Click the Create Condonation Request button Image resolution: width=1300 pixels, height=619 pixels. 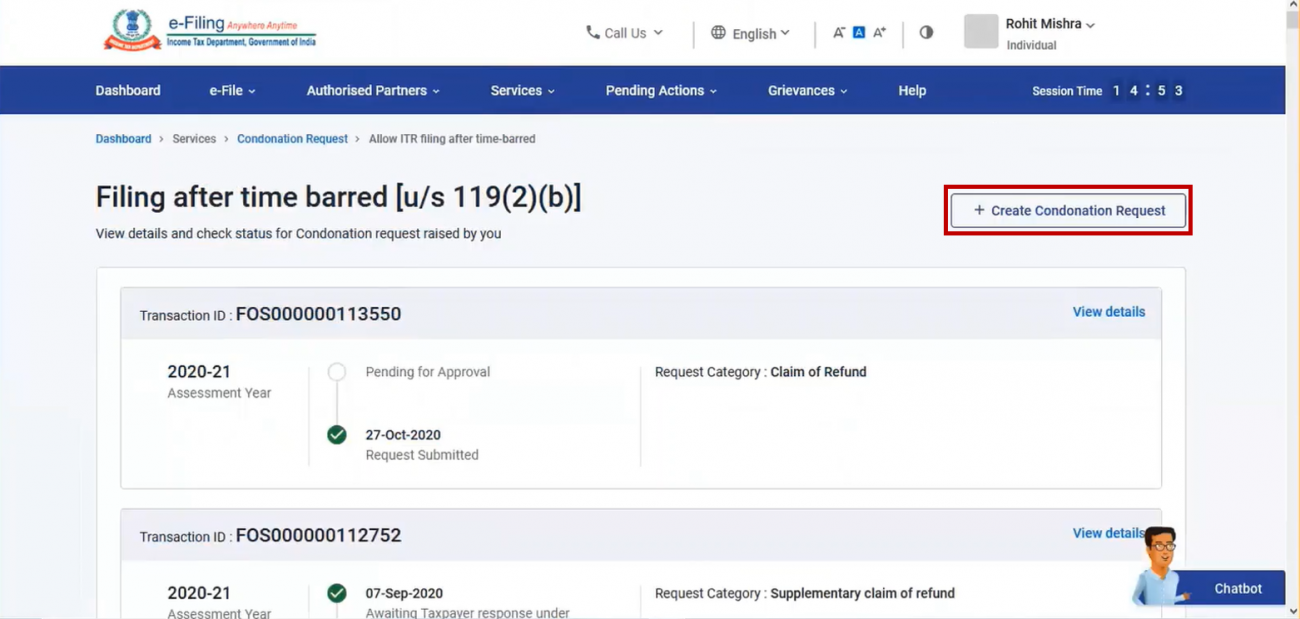coord(1068,211)
